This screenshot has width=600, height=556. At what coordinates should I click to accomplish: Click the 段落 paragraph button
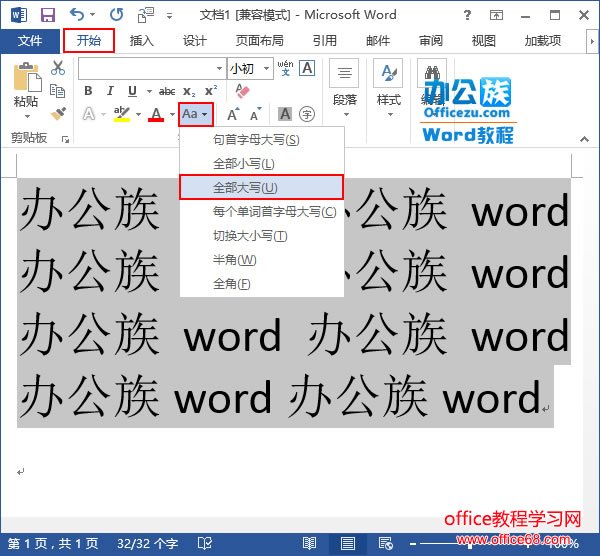click(x=344, y=85)
